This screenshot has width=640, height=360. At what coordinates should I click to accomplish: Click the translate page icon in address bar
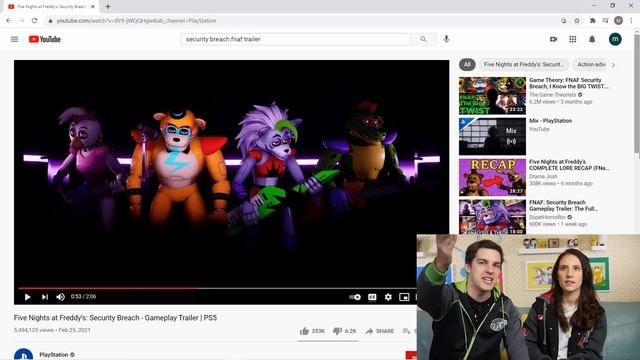click(x=564, y=20)
